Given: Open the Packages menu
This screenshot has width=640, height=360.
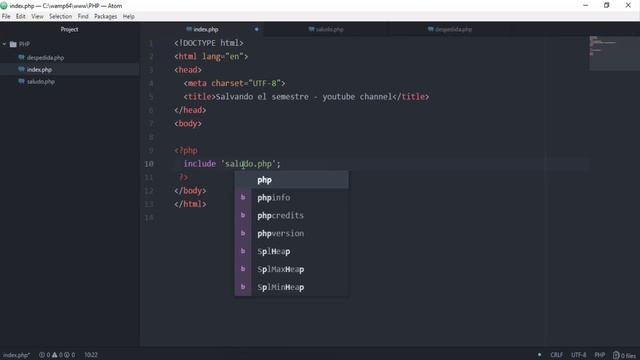Looking at the screenshot, I should tap(105, 16).
